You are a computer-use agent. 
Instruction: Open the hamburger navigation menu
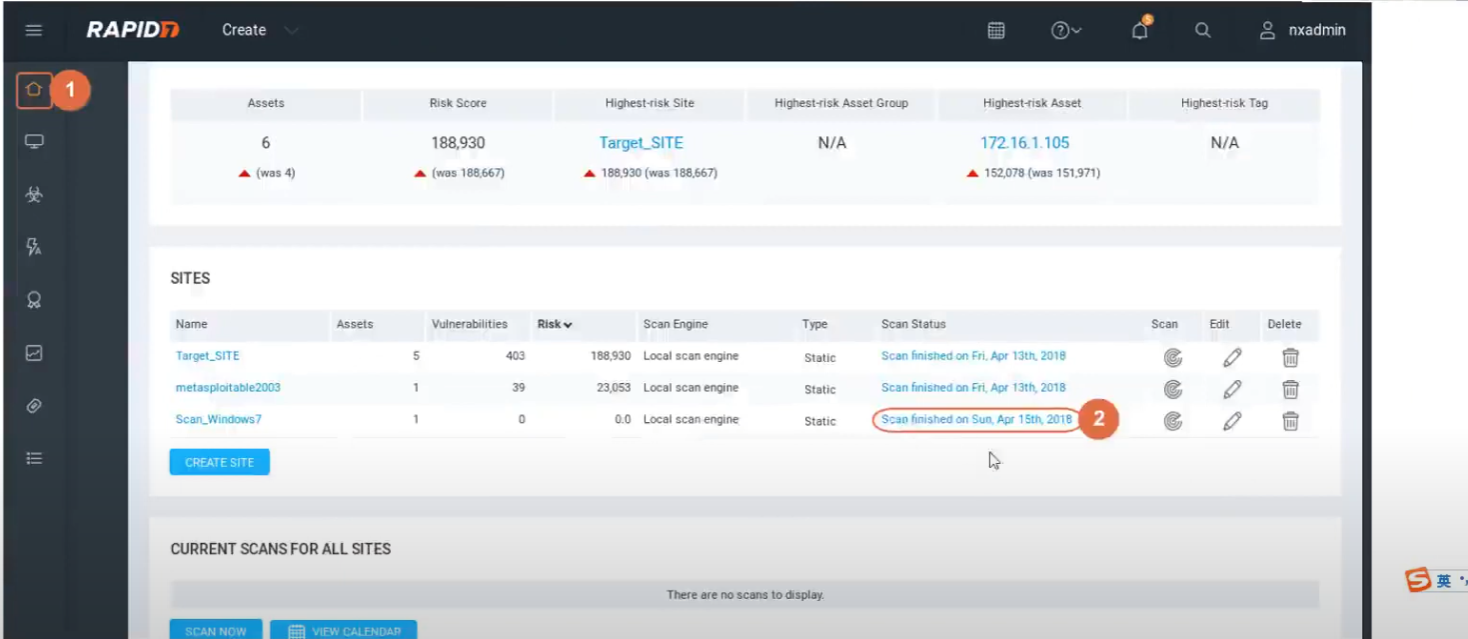click(34, 30)
